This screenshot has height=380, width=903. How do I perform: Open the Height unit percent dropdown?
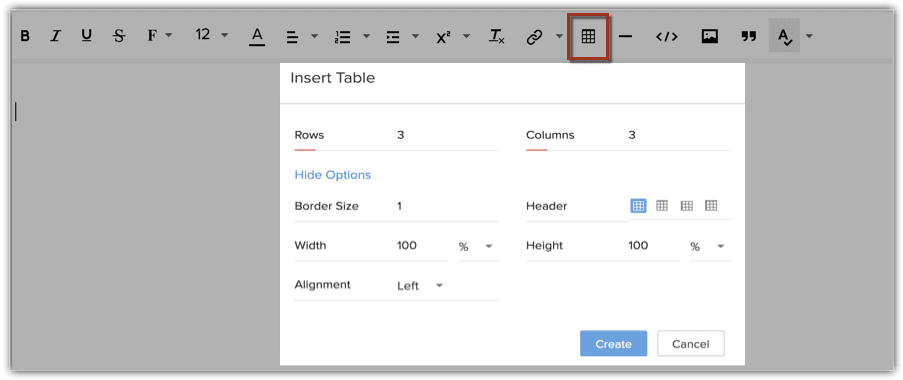pos(710,246)
